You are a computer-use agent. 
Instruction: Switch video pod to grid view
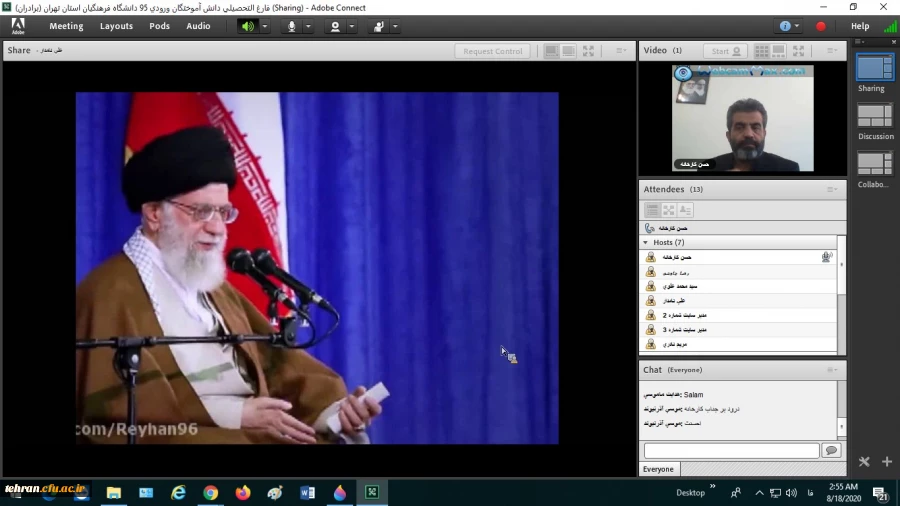762,51
